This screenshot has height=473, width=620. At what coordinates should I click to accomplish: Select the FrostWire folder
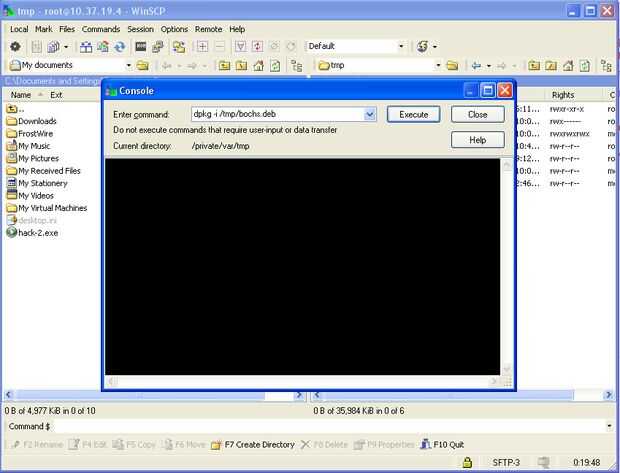point(30,134)
